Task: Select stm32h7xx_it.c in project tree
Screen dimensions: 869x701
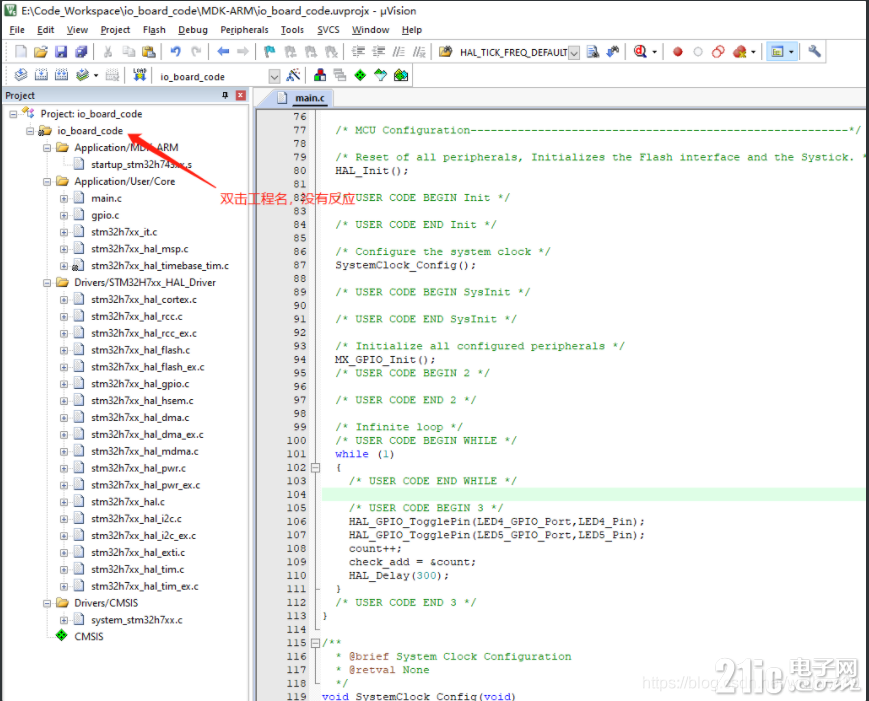Action: pos(124,232)
